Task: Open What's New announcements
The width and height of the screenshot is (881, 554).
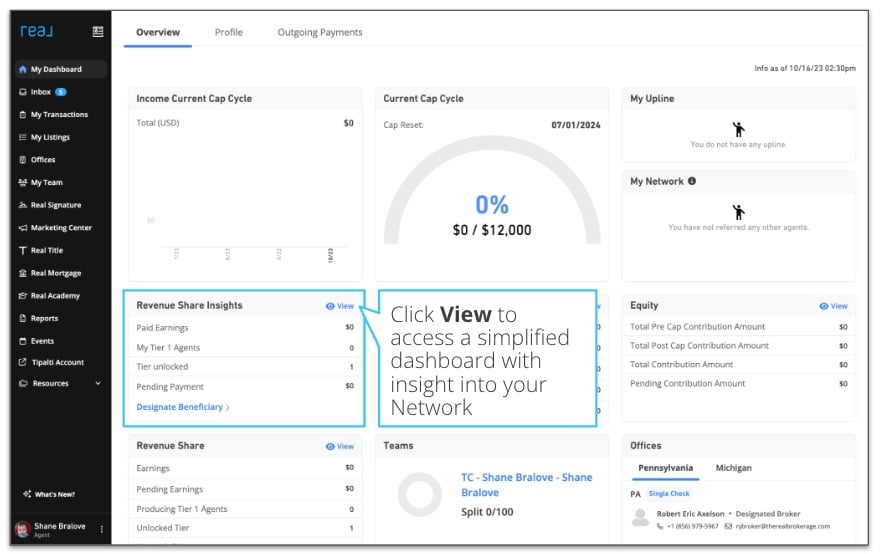Action: (54, 494)
